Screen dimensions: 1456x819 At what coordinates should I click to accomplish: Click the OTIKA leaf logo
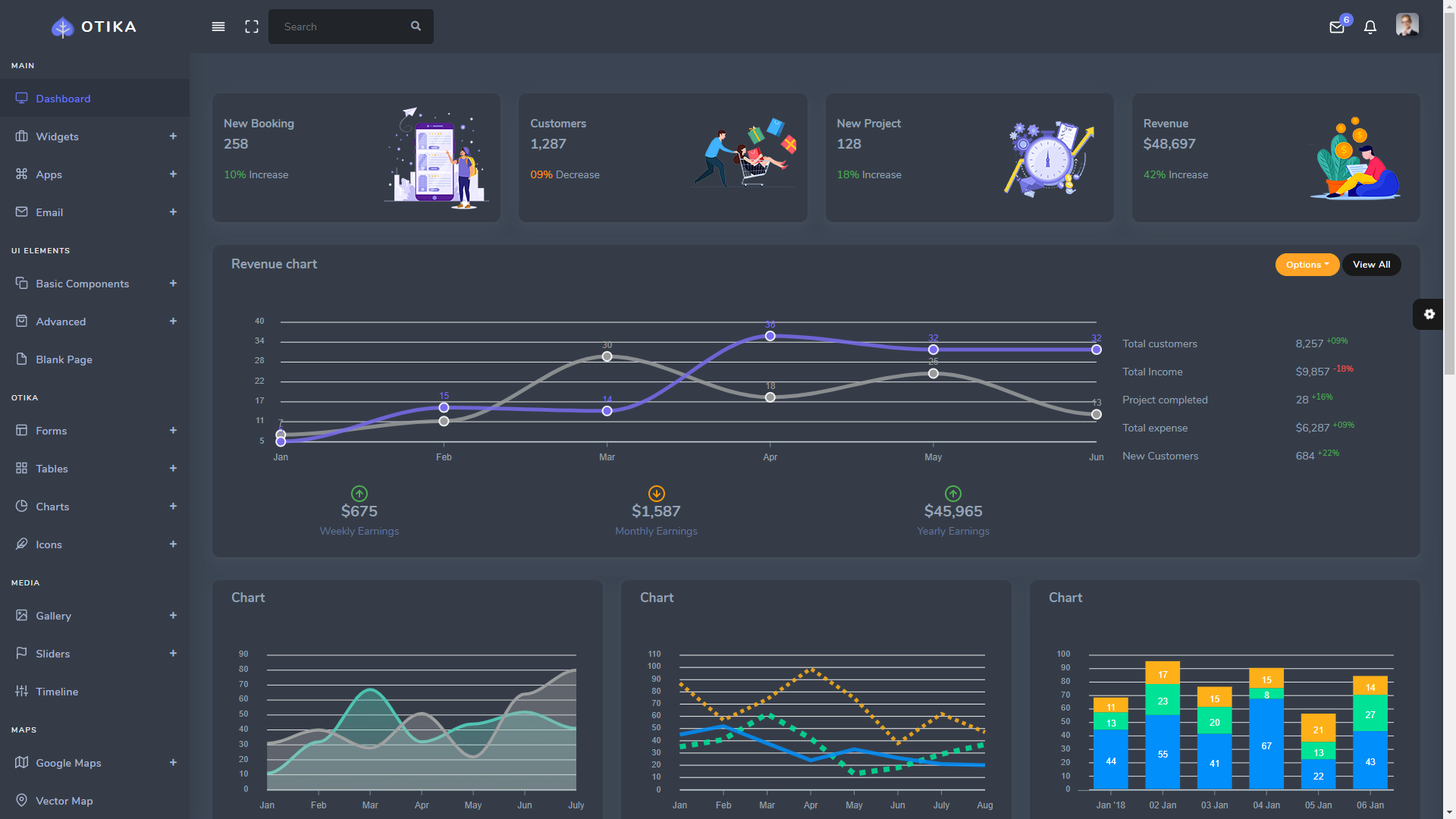click(61, 27)
